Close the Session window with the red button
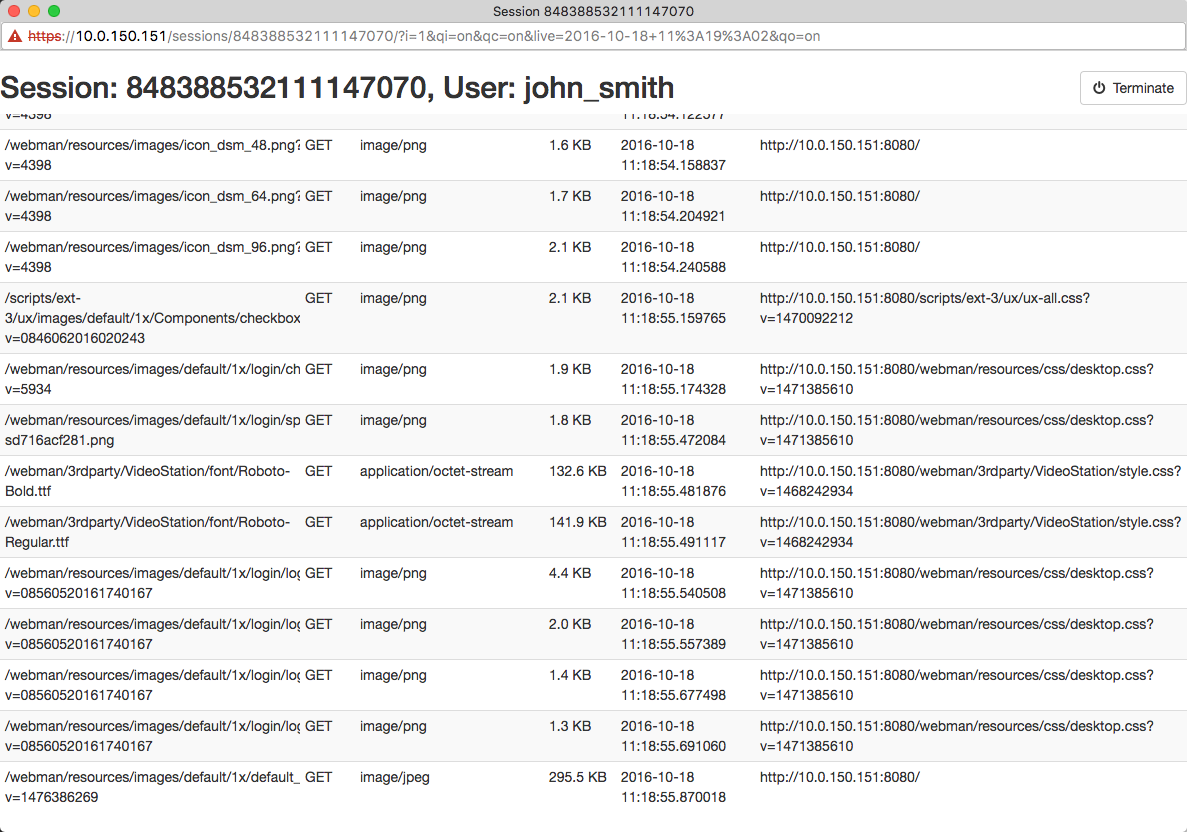This screenshot has width=1187, height=832. point(14,11)
